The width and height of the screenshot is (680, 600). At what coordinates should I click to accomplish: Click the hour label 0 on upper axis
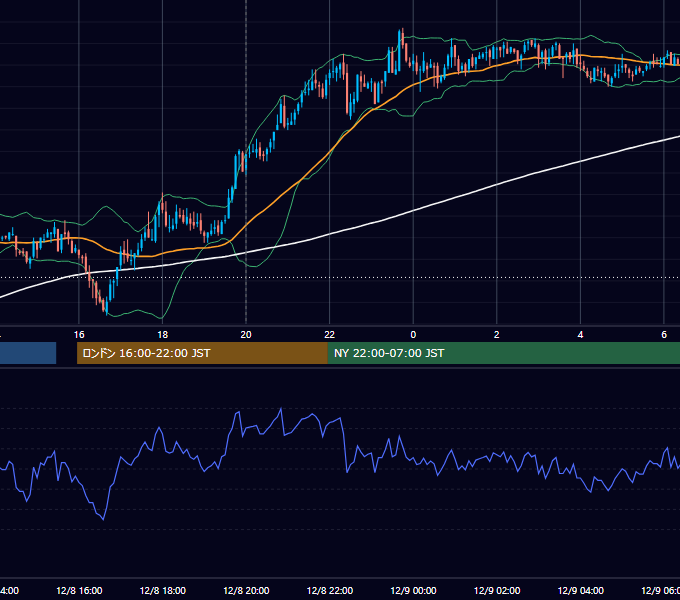(413, 335)
